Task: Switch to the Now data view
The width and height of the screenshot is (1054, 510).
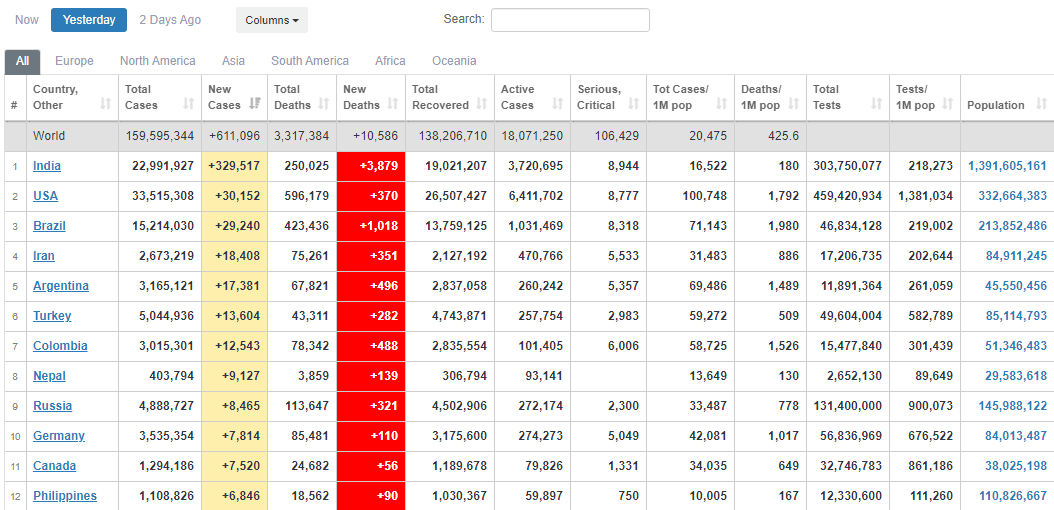Action: point(27,20)
